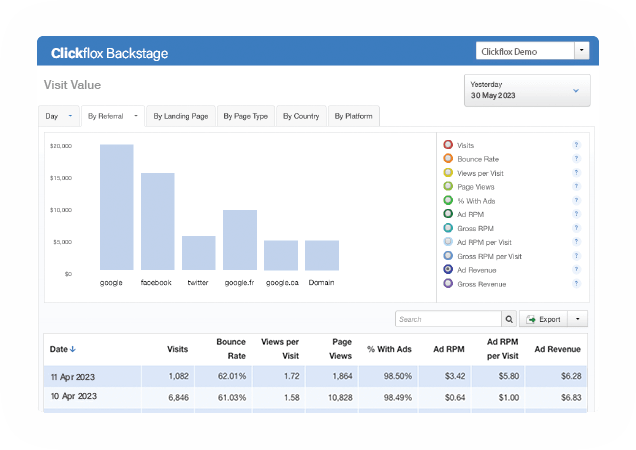
Task: Click the Date column sort arrow
Action: point(73,349)
